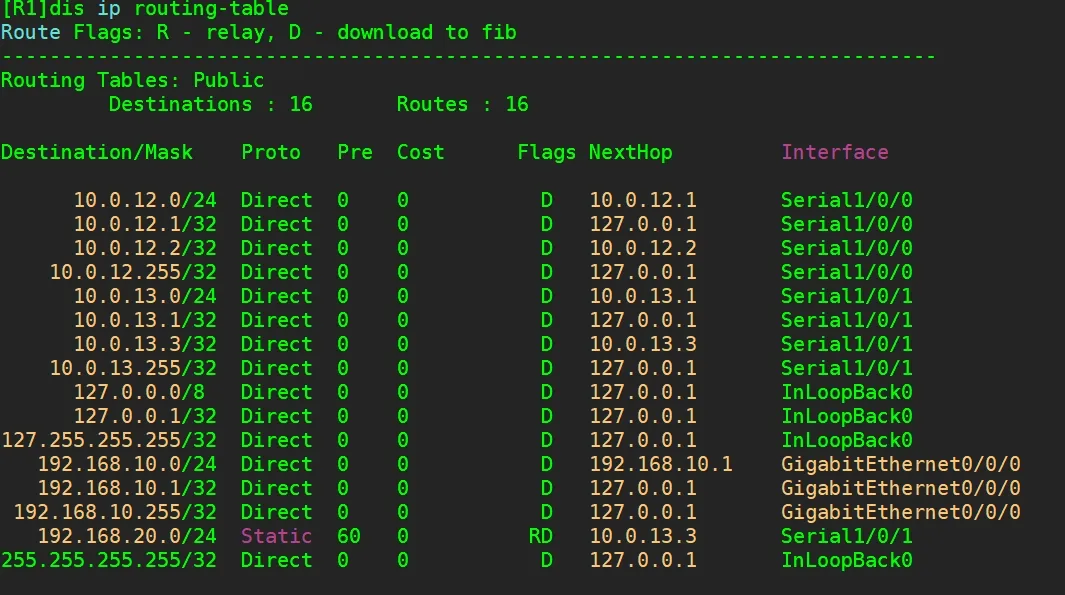The image size is (1065, 595).
Task: Click the Pre column header
Action: pyautogui.click(x=354, y=152)
